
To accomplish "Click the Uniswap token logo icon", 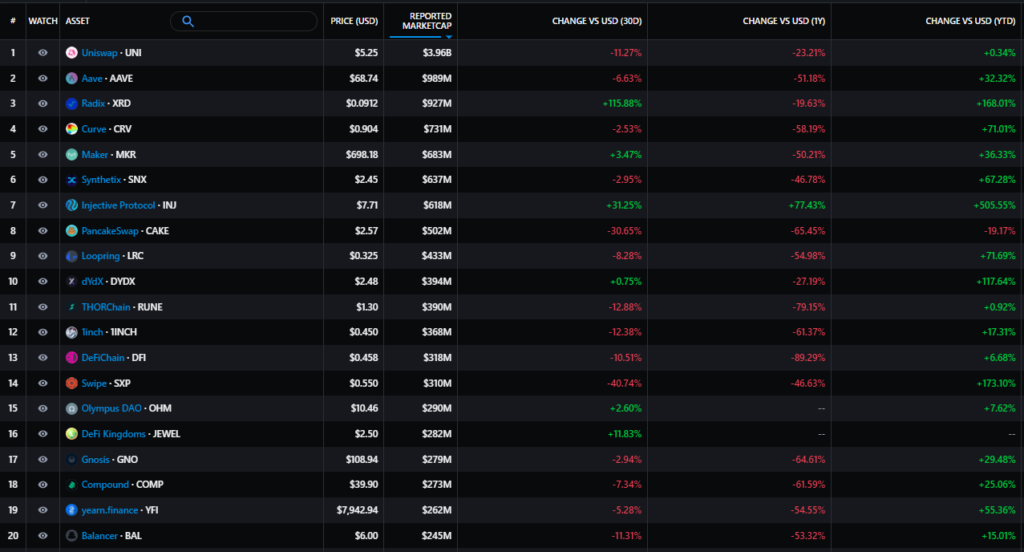I will point(72,53).
